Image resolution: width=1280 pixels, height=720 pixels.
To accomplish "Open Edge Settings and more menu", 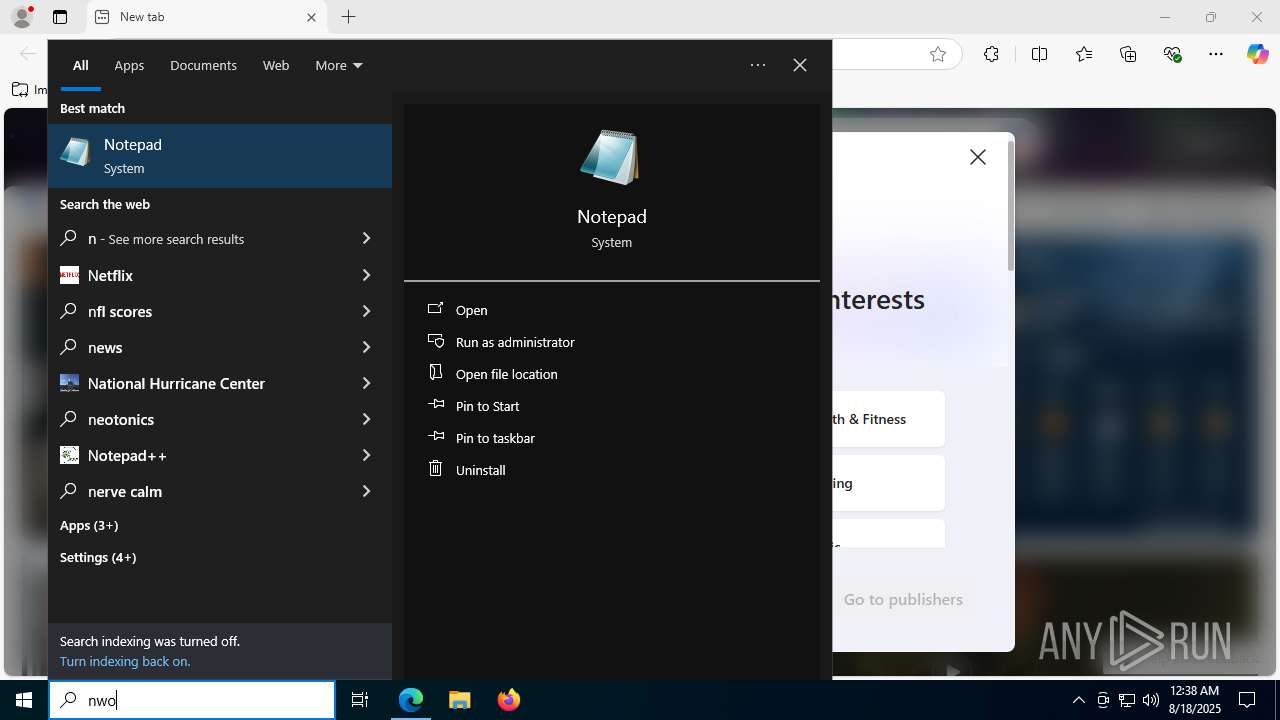I will pyautogui.click(x=1216, y=55).
